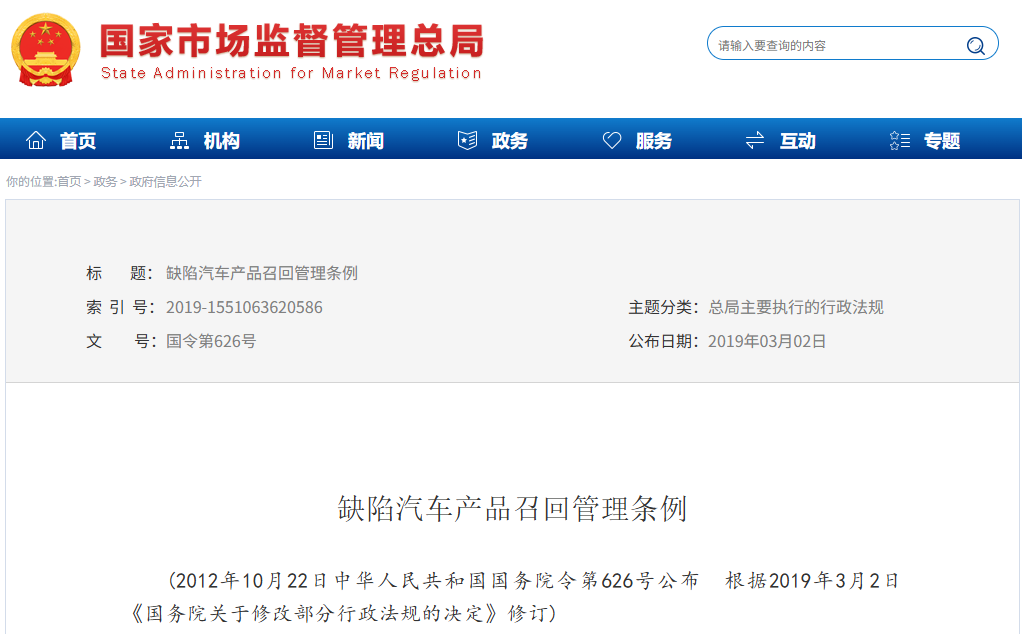Screen dimensions: 1022x634
Task: Click the heart icon beside 服务
Action: pyautogui.click(x=611, y=140)
